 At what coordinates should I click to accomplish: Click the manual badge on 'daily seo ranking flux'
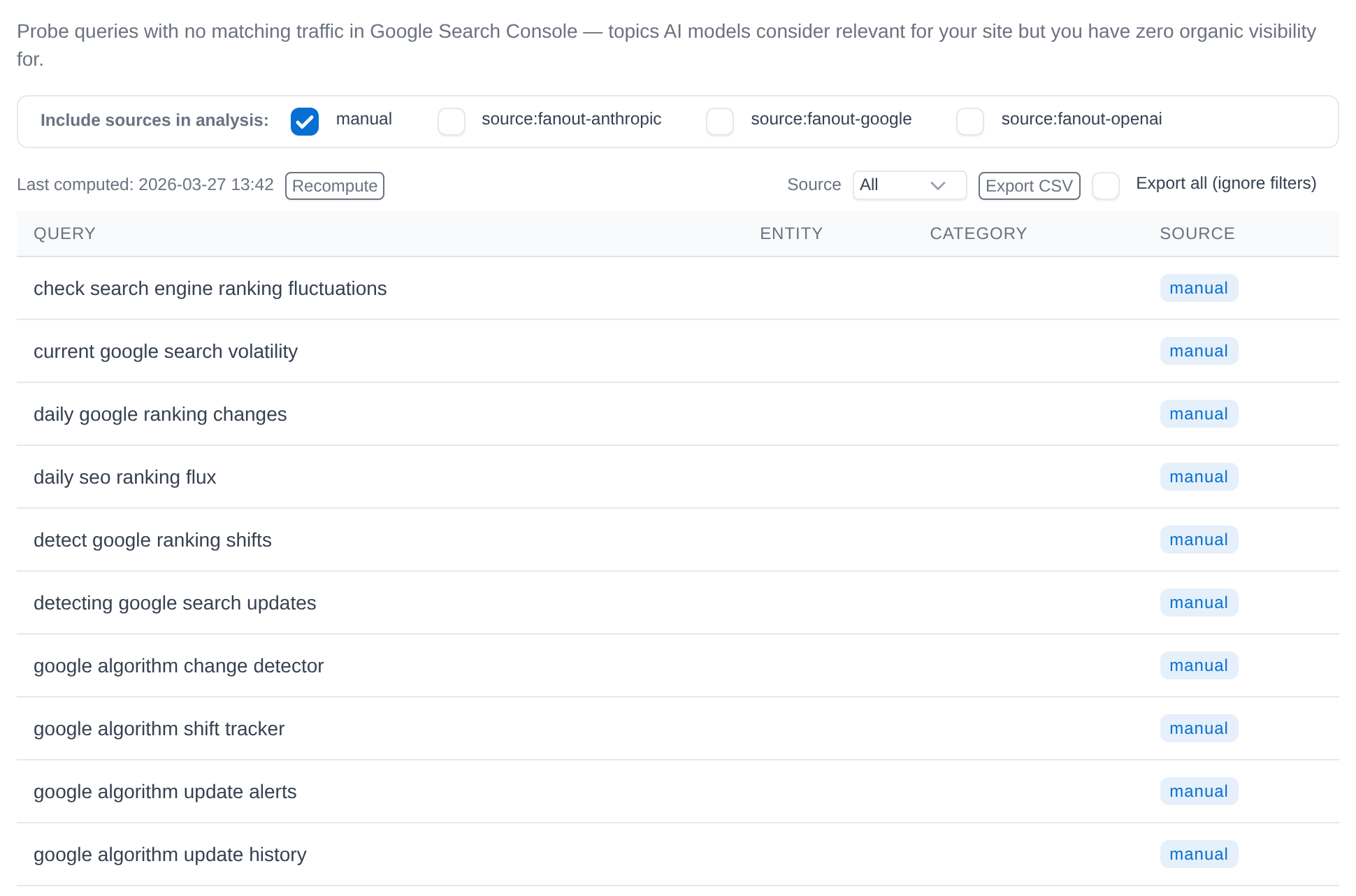[x=1199, y=477]
